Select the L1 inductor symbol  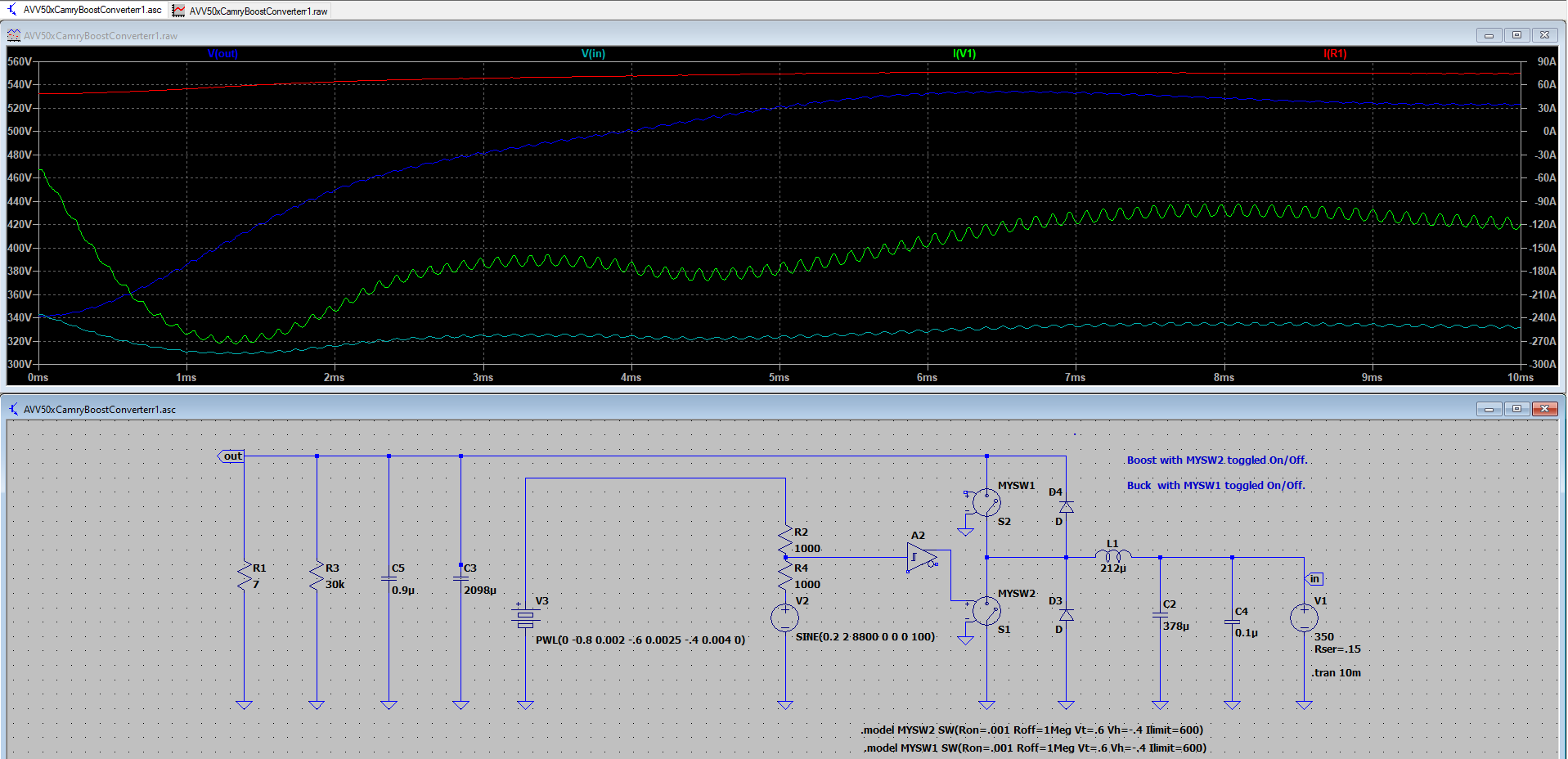[1112, 556]
